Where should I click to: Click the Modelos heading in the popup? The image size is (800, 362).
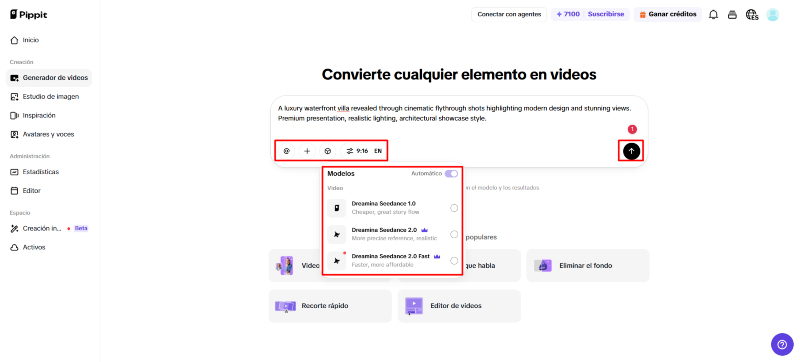tap(341, 174)
